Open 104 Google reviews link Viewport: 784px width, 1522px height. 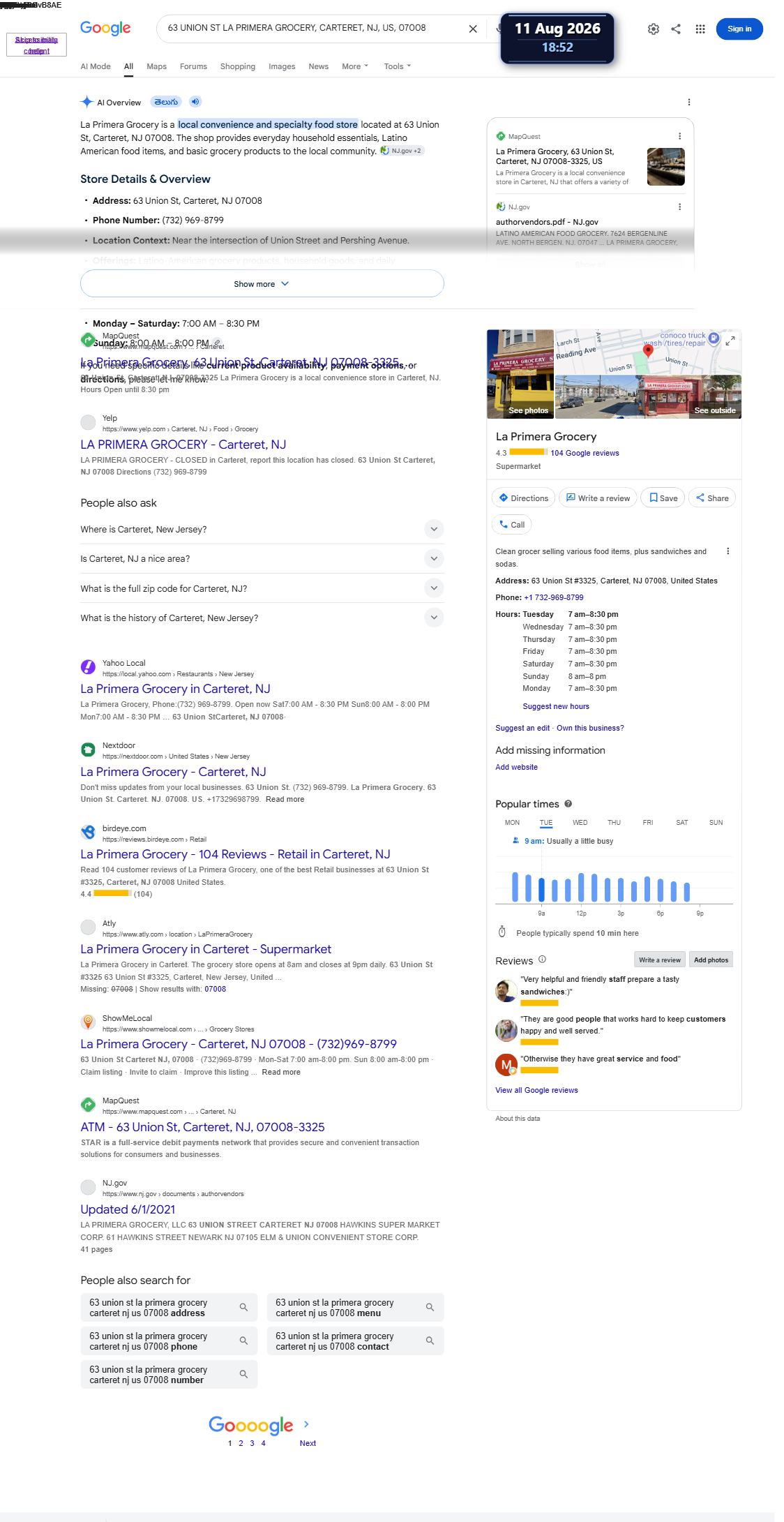585,453
